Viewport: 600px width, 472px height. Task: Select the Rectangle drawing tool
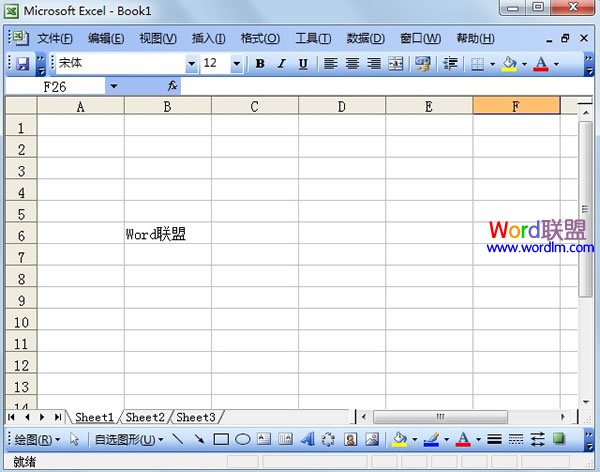(221, 439)
